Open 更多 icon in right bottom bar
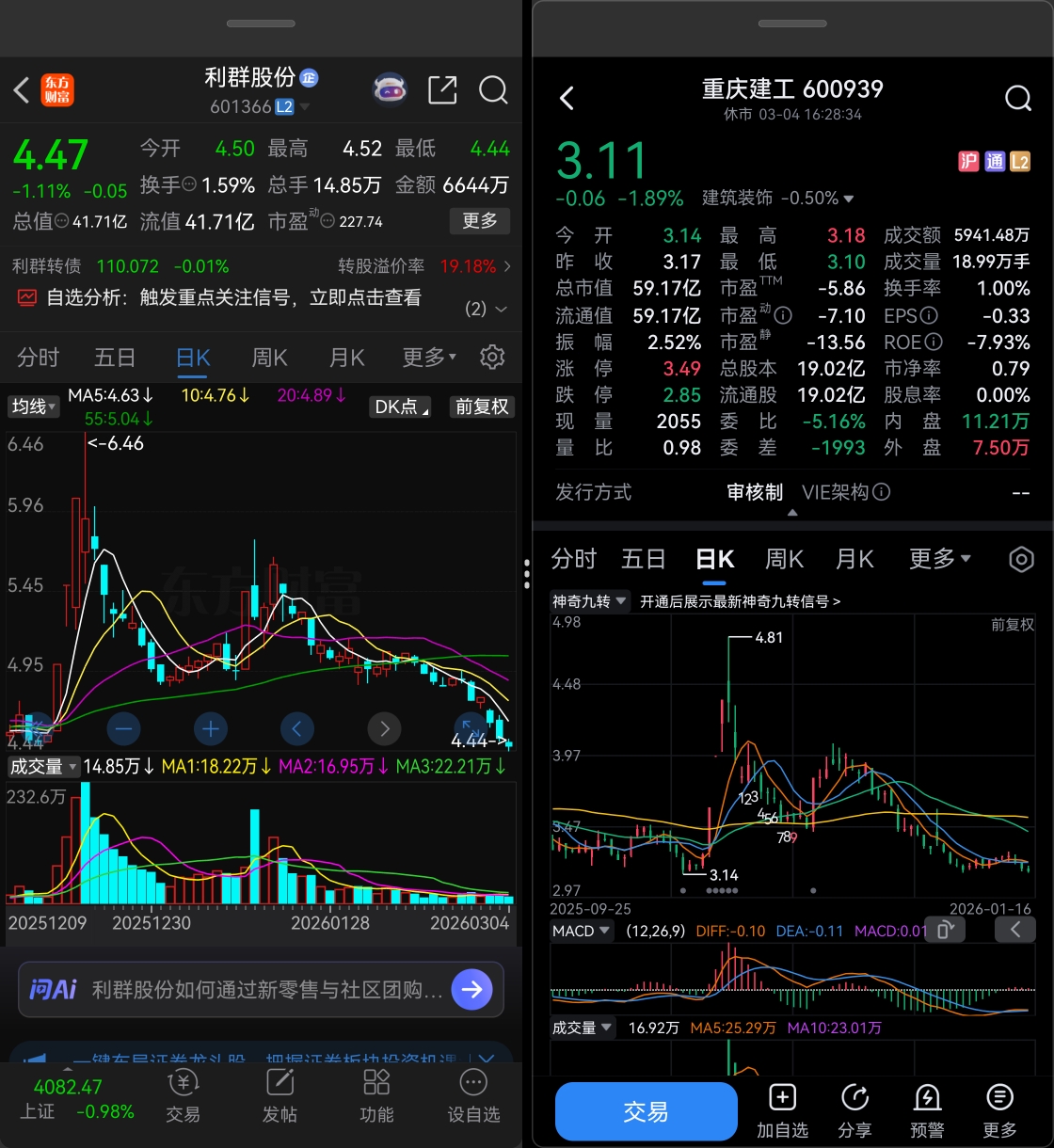The height and width of the screenshot is (1148, 1054). [999, 1110]
